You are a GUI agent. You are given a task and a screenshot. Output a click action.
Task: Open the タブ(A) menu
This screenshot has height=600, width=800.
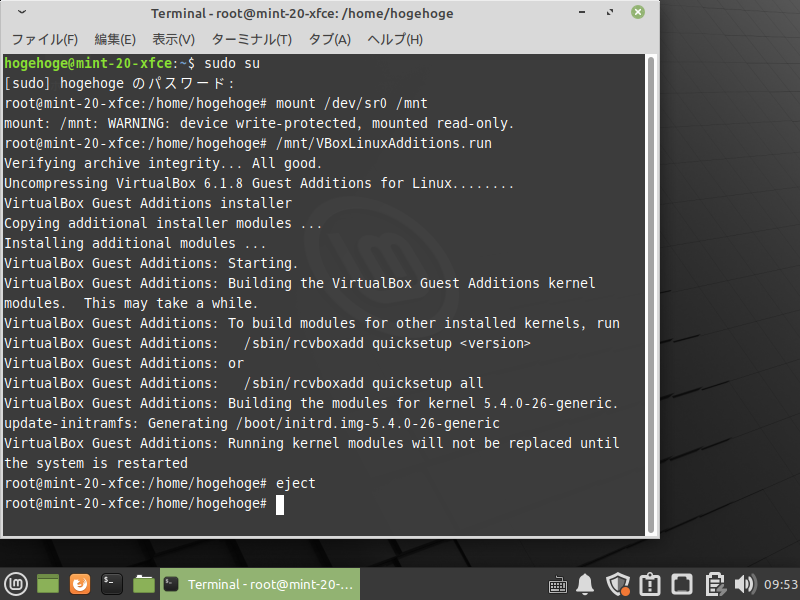pyautogui.click(x=330, y=39)
